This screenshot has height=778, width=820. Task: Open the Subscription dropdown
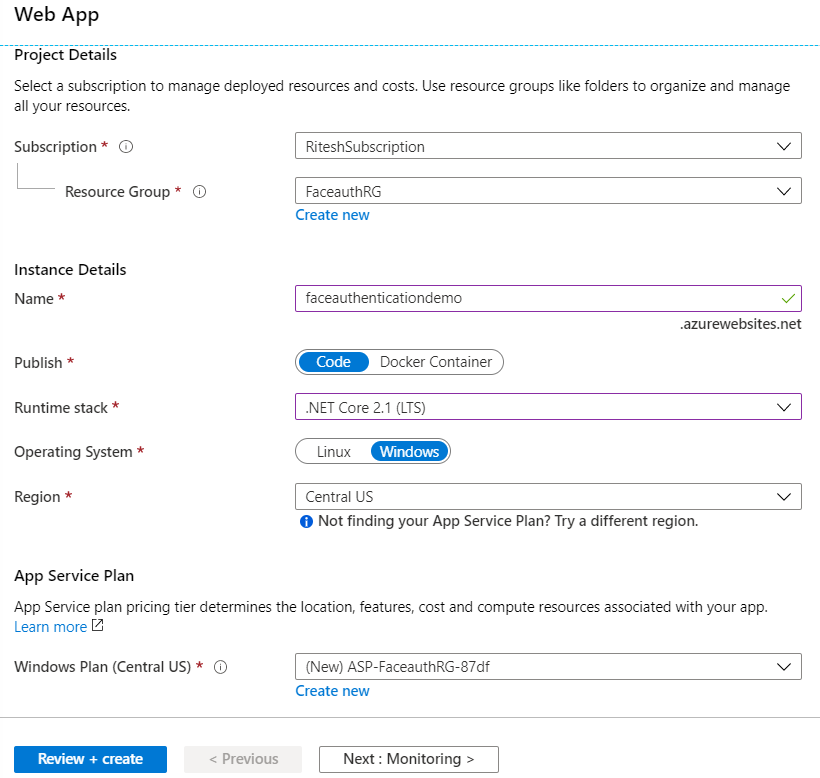point(548,147)
